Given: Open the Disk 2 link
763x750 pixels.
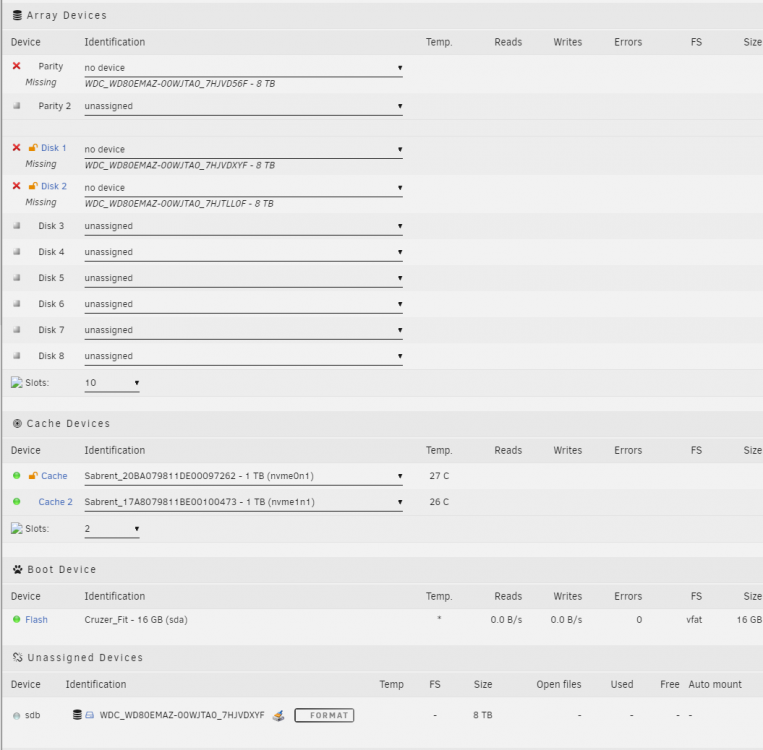Looking at the screenshot, I should pos(54,186).
